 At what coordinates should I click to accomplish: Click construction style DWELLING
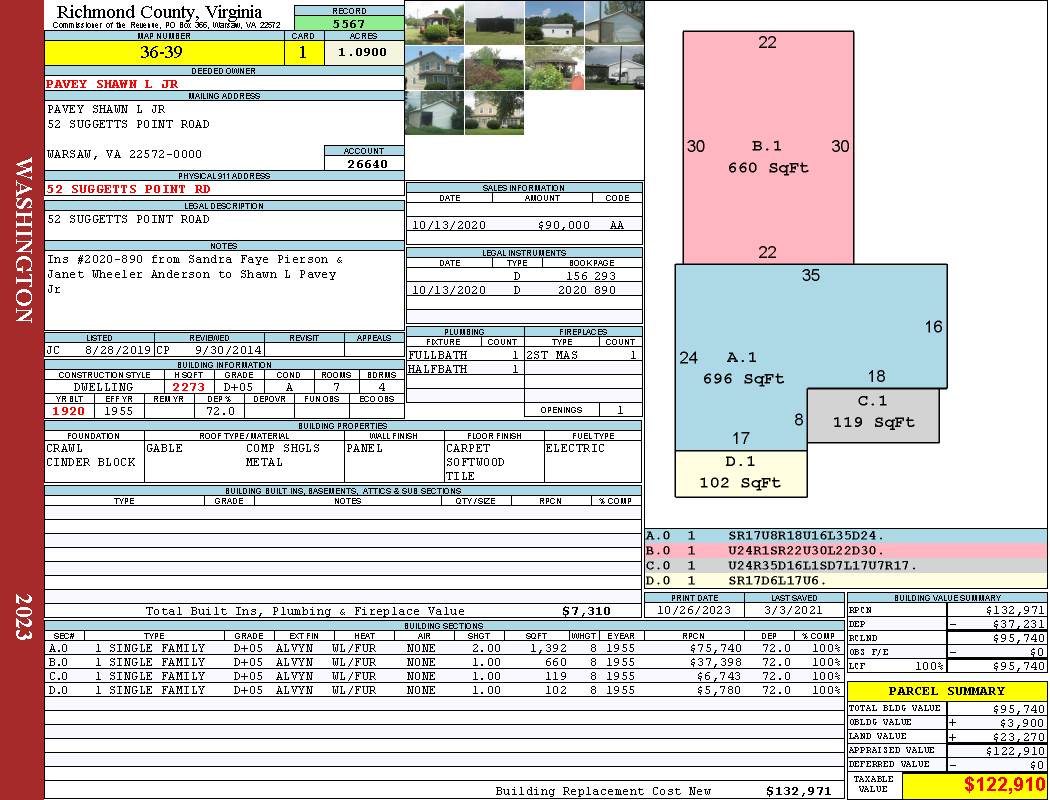pos(103,387)
